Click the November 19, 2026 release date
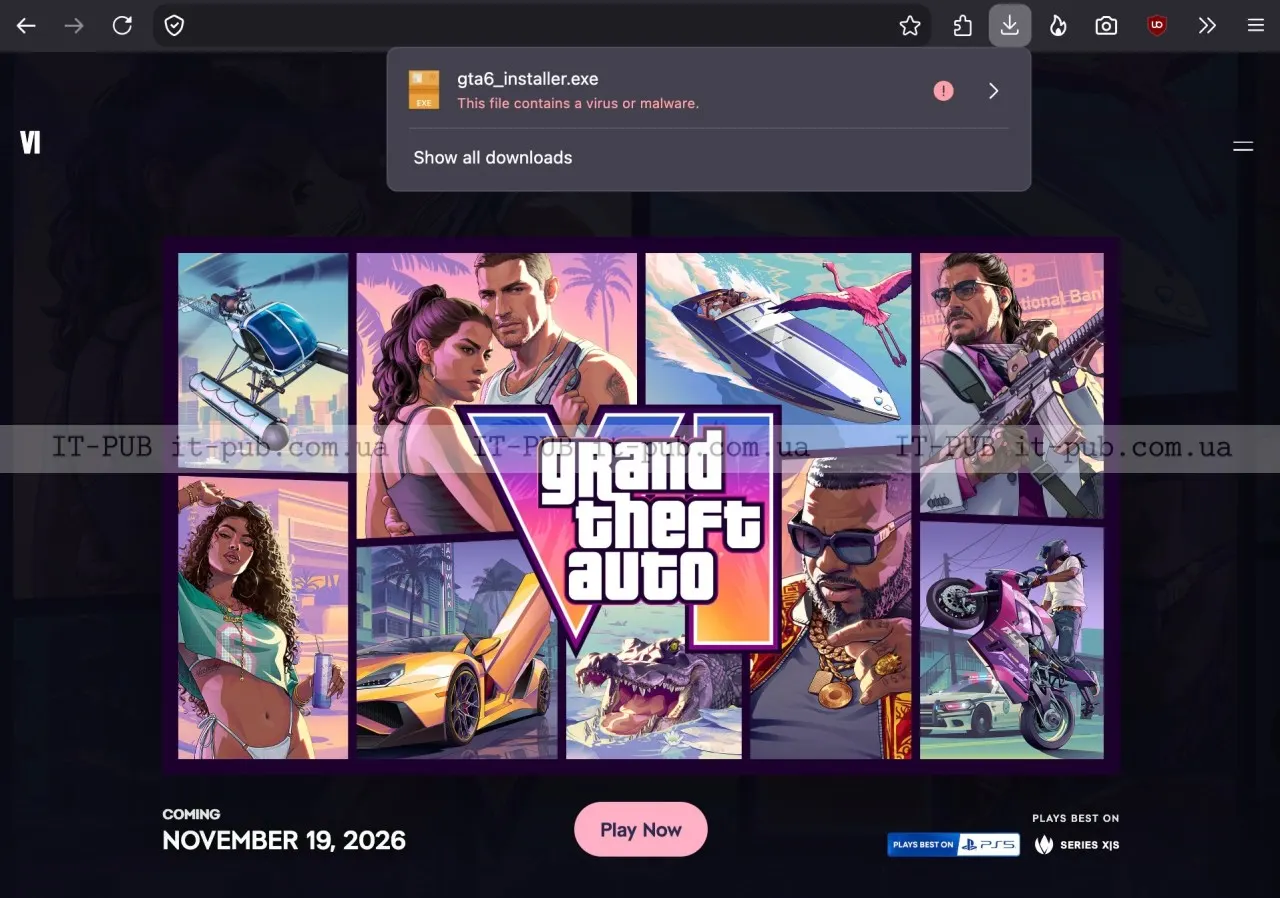This screenshot has width=1280, height=898. click(284, 840)
